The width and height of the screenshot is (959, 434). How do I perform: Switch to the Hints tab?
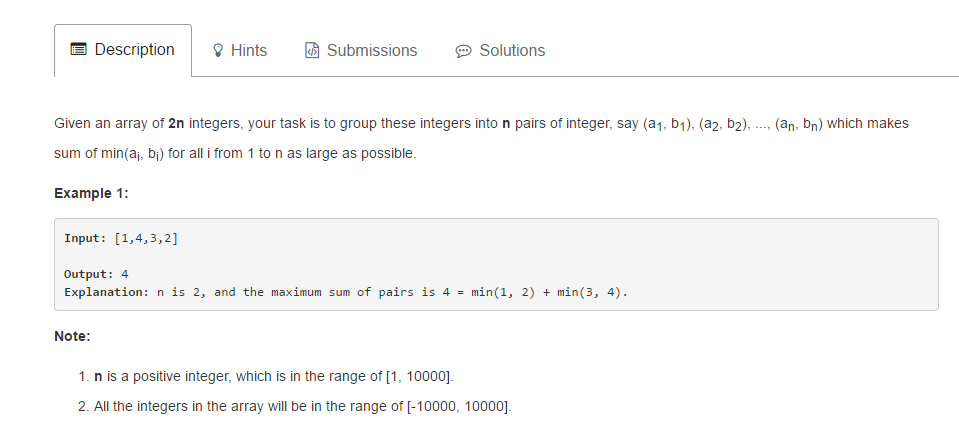coord(239,50)
